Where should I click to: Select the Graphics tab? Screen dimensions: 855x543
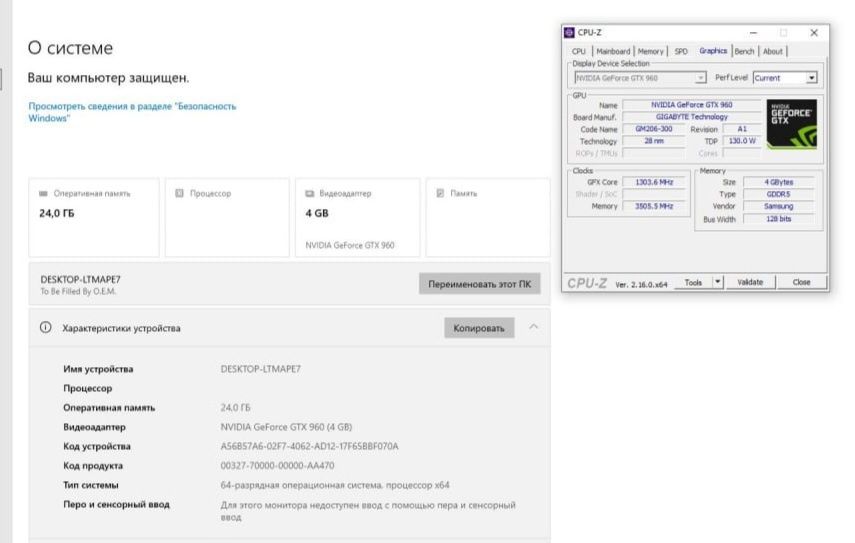[x=713, y=51]
